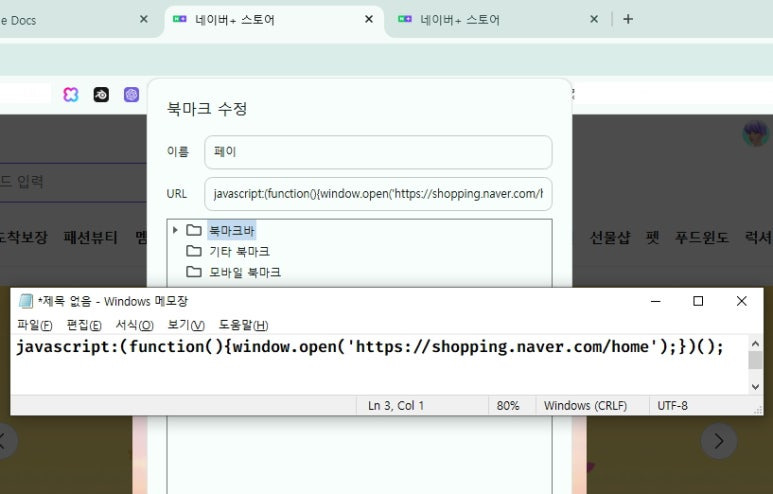Click the bookmark URL input field
Viewport: 773px width, 494px height.
pyautogui.click(x=378, y=194)
